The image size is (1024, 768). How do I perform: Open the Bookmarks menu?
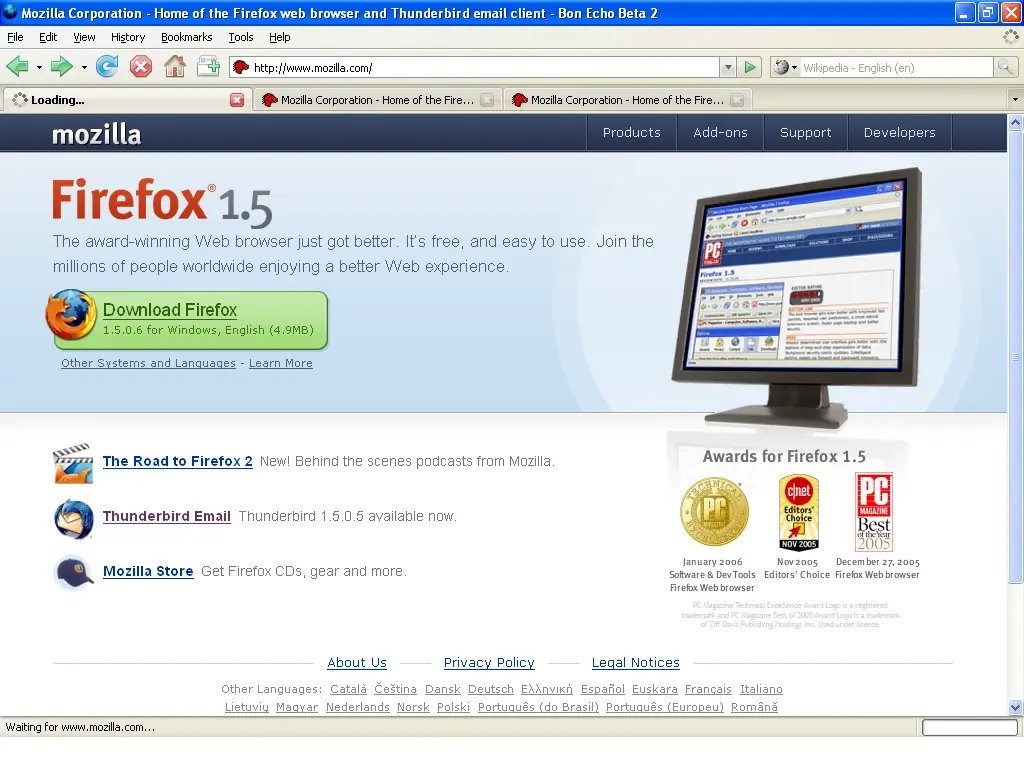pos(187,37)
